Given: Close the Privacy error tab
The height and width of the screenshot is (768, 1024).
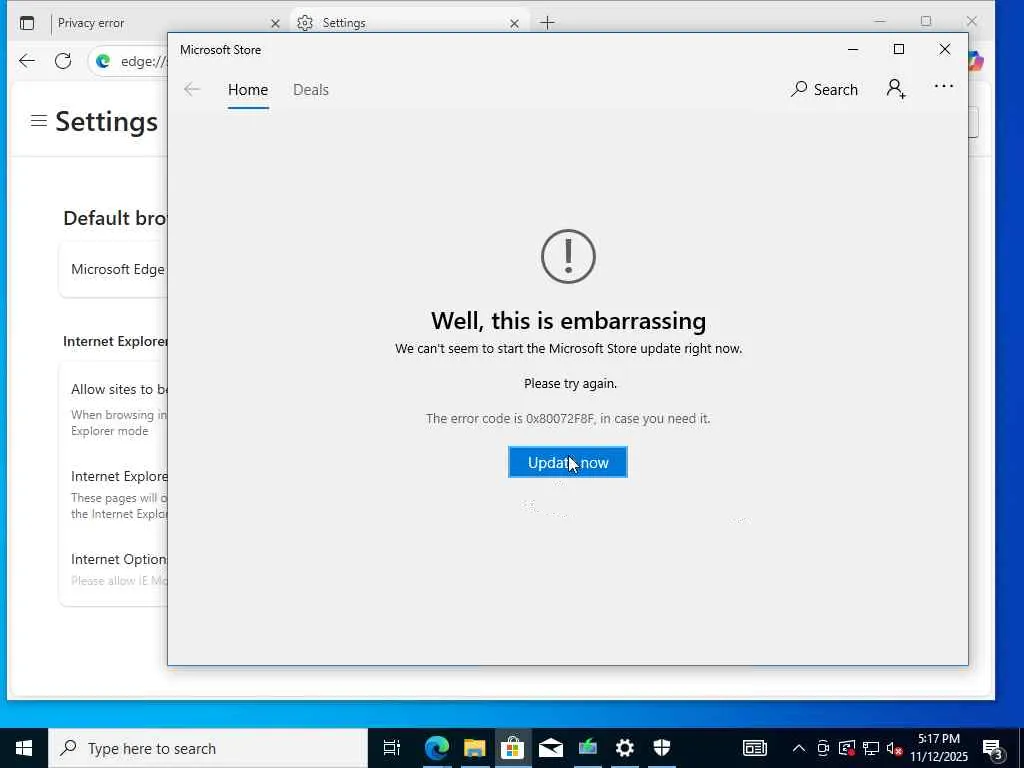Looking at the screenshot, I should click(275, 24).
